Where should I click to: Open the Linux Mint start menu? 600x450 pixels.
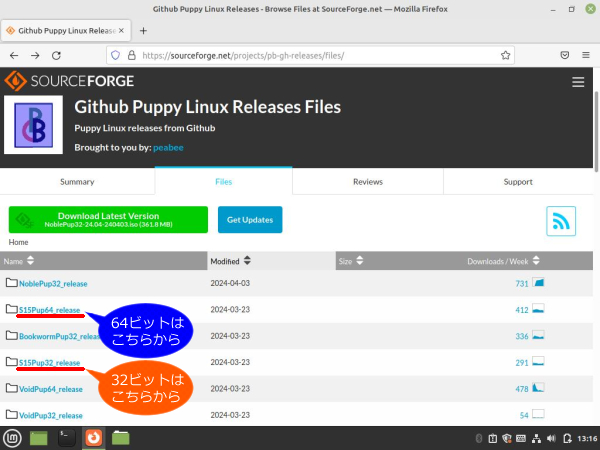tap(13, 438)
